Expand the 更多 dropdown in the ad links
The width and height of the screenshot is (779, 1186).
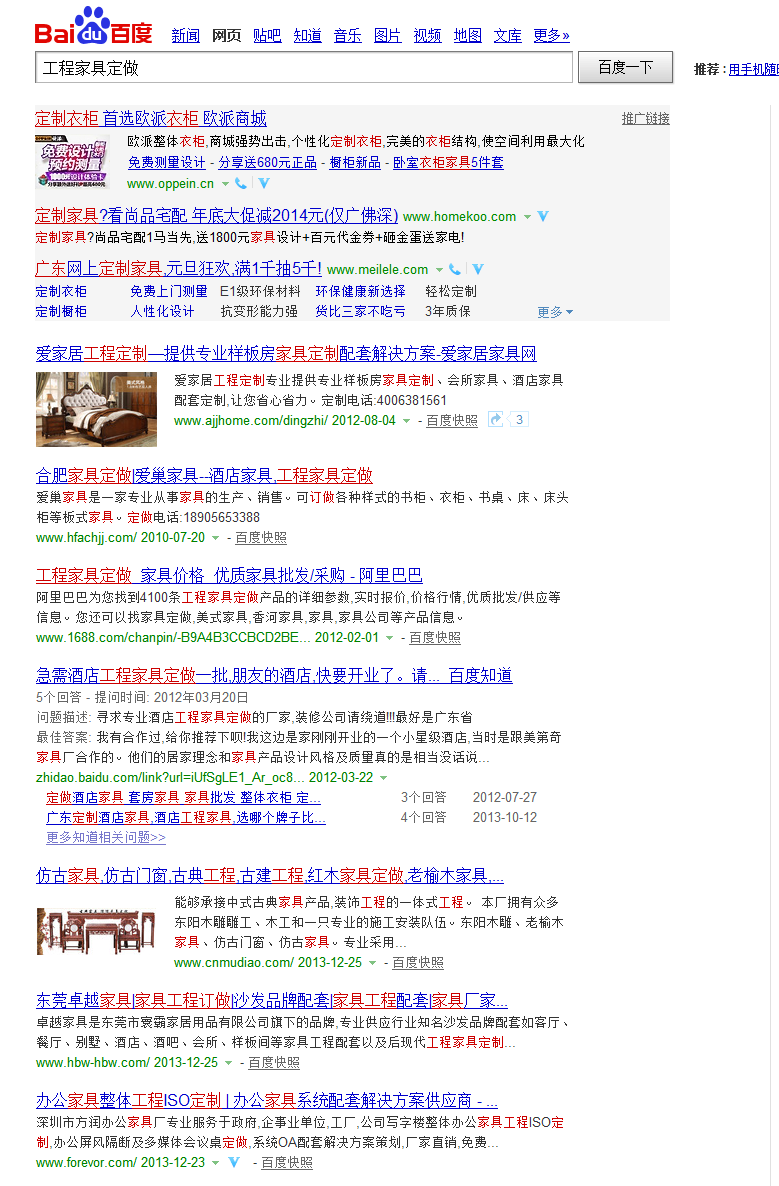[x=555, y=312]
